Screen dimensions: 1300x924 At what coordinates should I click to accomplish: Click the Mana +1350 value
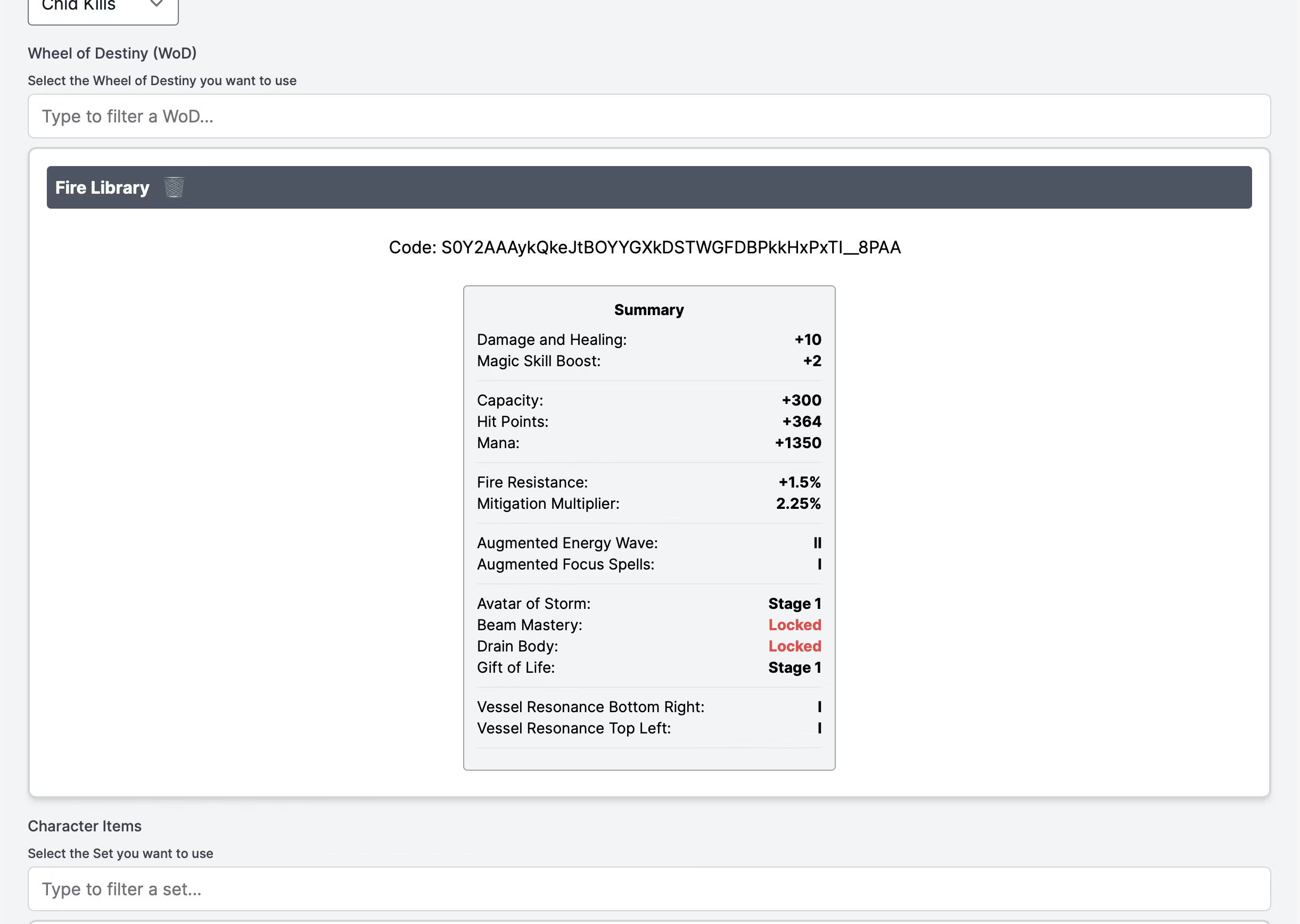point(797,443)
